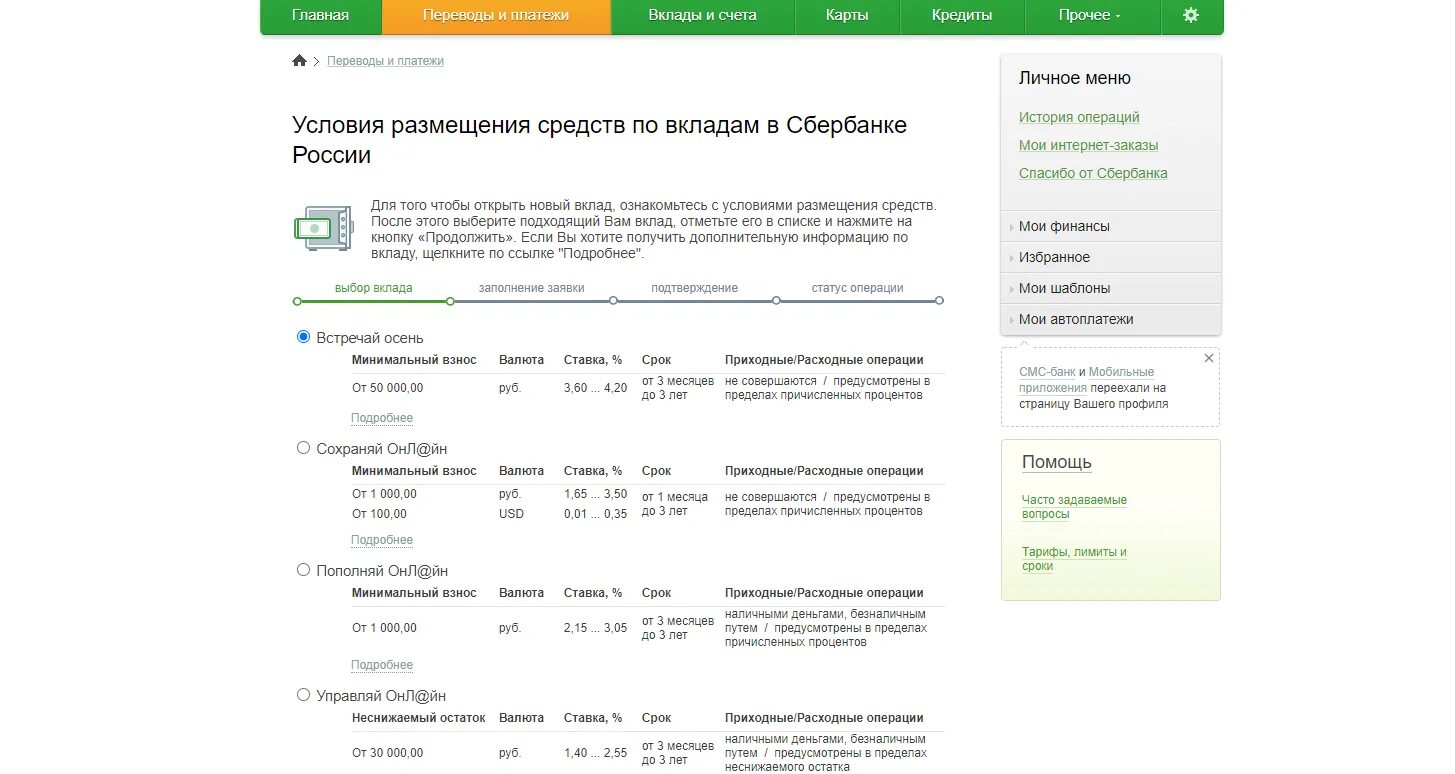Select the Встречай осень deposit
This screenshot has width=1455, height=774.
304,337
